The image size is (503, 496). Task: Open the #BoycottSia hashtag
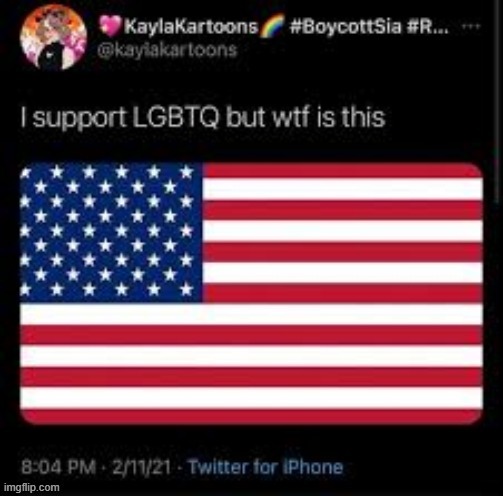tap(345, 26)
